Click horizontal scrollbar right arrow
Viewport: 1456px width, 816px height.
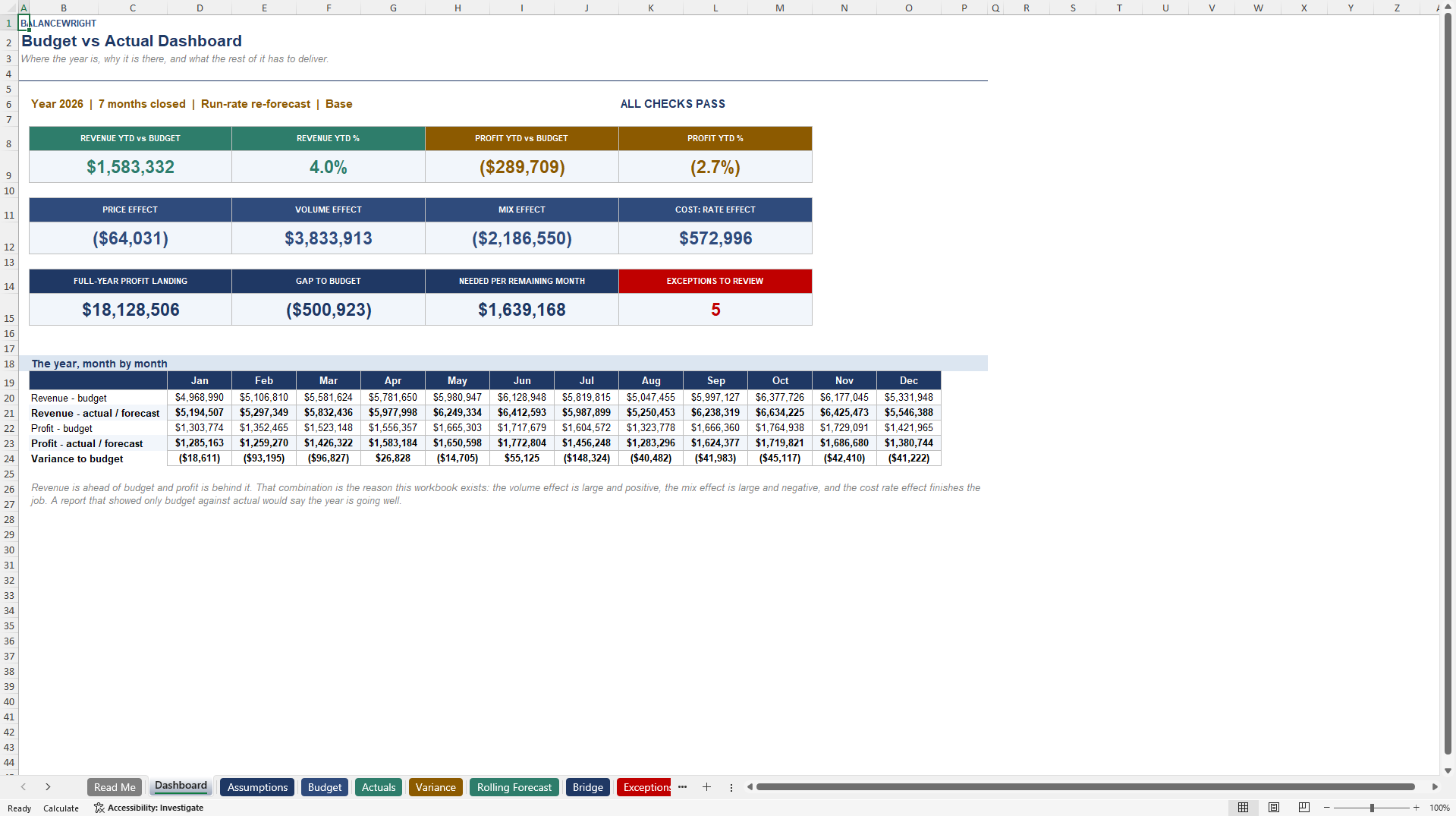[x=1435, y=787]
